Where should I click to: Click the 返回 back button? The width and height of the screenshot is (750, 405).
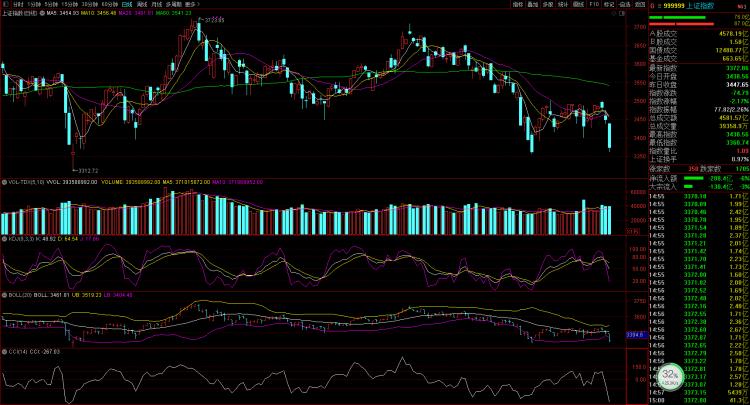638,5
